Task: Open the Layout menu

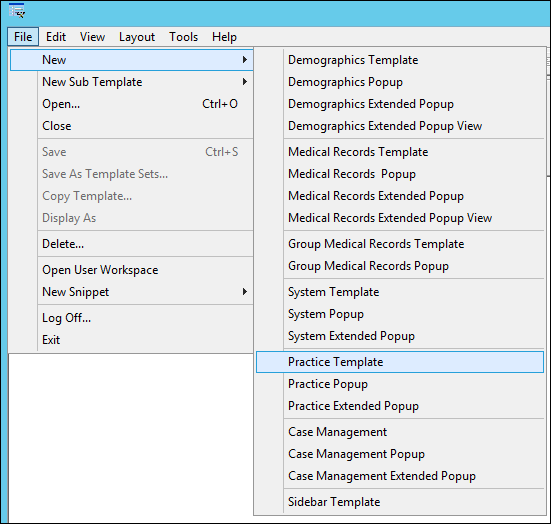Action: pyautogui.click(x=137, y=37)
